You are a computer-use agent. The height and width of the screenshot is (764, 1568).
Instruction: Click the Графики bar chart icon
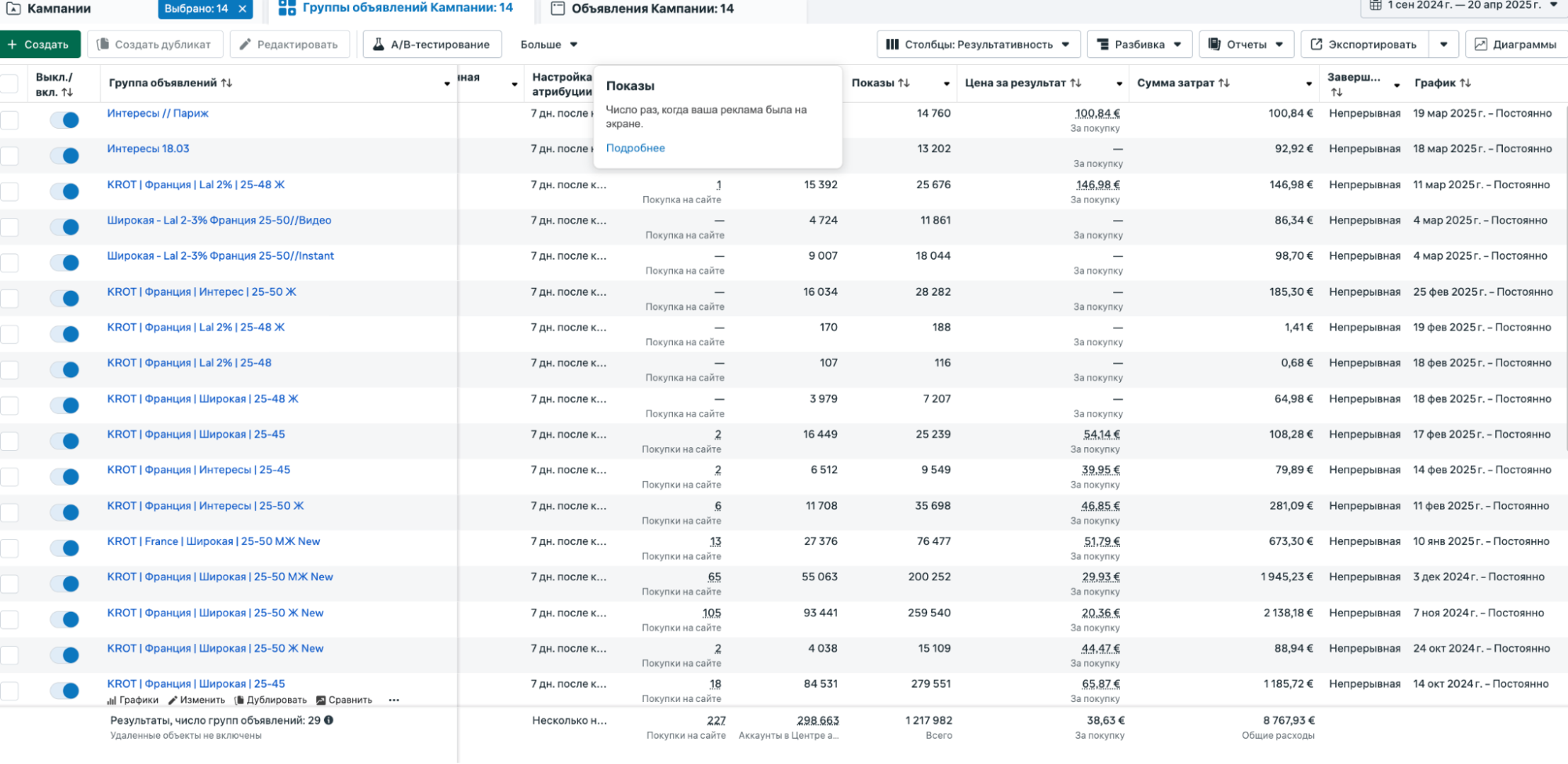pos(111,700)
